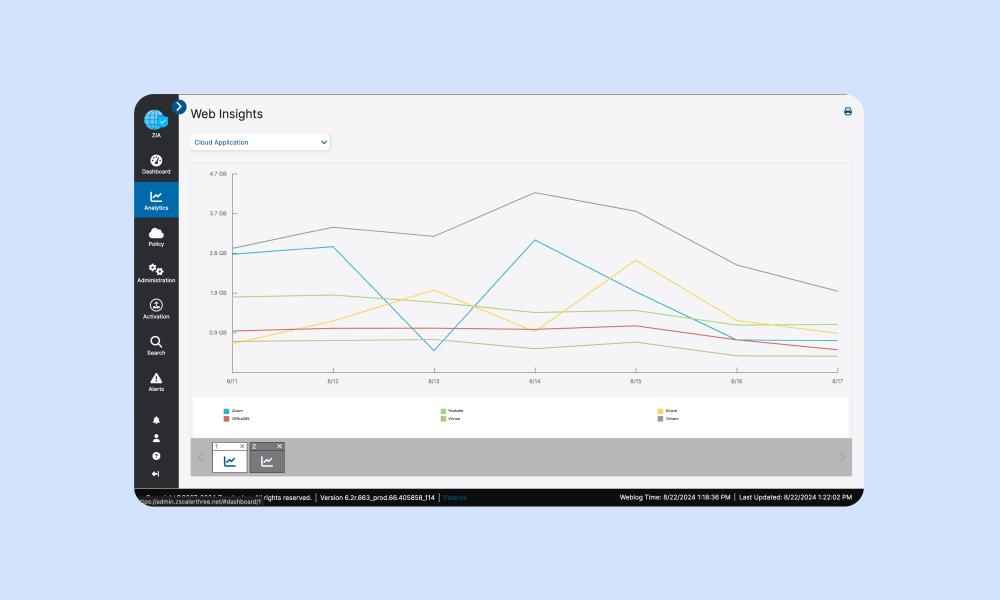Screen dimensions: 1000x600
Task: Click the Patents link in footer
Action: [455, 497]
